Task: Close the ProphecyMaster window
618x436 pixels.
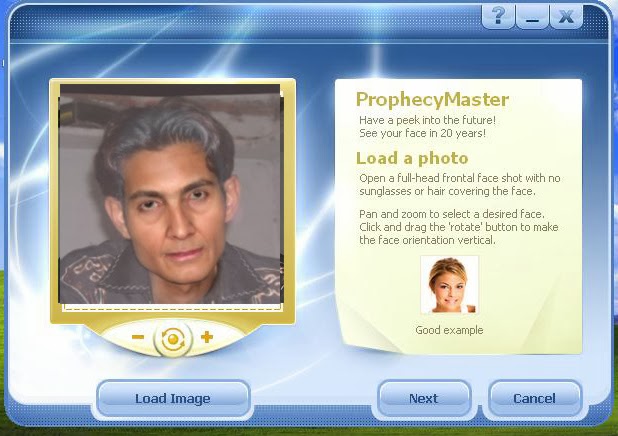Action: pos(566,16)
